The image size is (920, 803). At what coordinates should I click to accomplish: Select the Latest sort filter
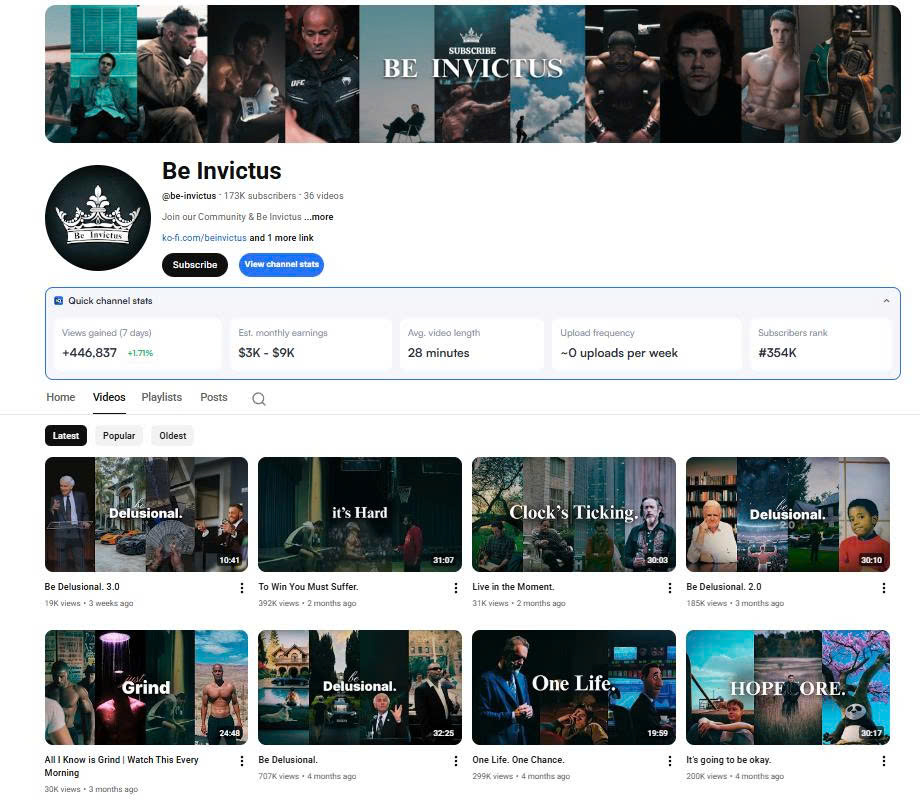66,436
